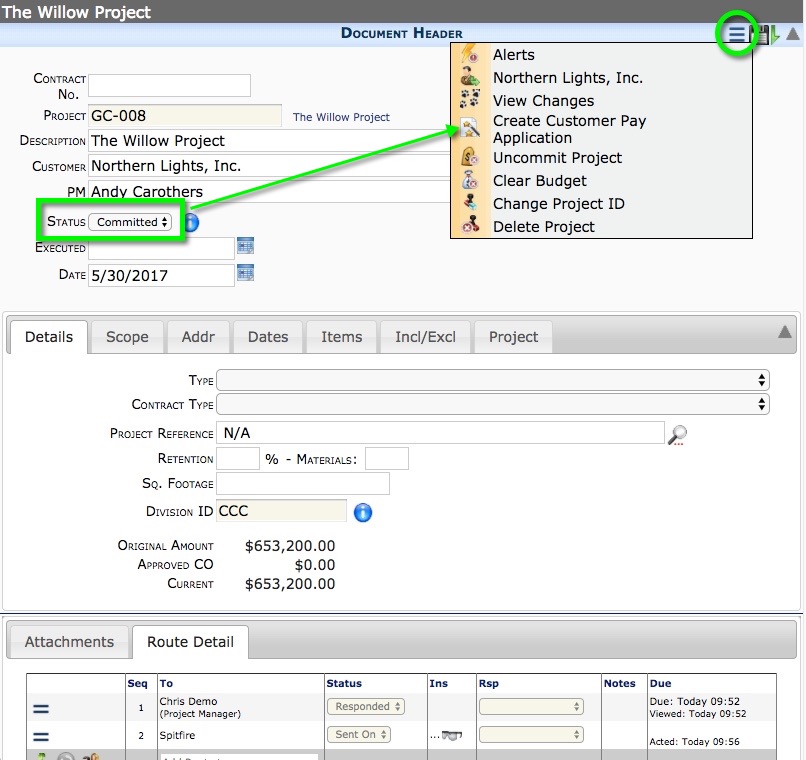The height and width of the screenshot is (760, 806).
Task: Select Uncommit Project from the menu
Action: (x=557, y=158)
